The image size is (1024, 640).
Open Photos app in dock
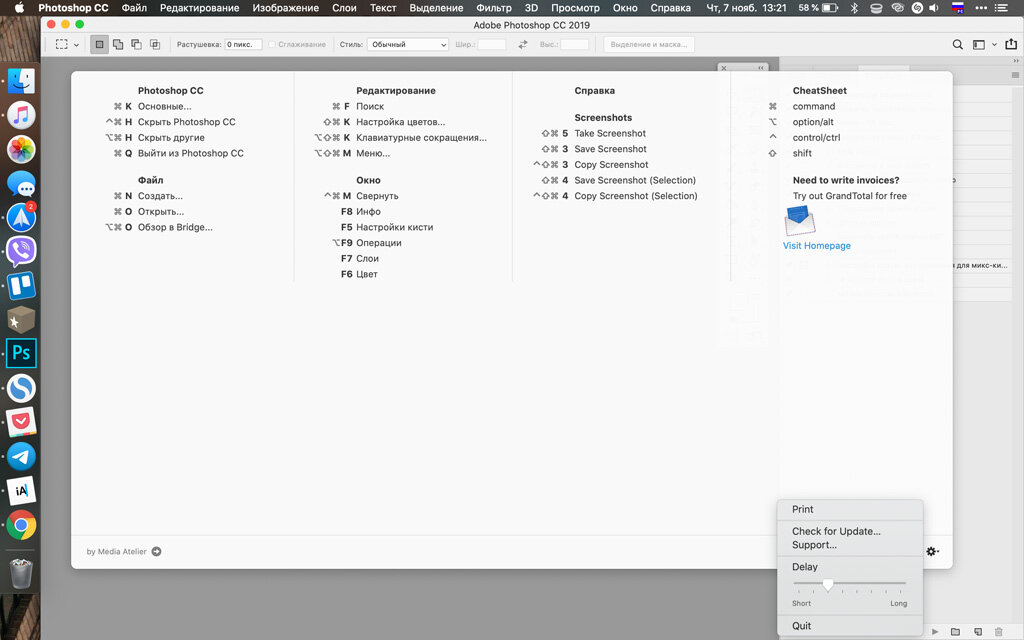(21, 149)
